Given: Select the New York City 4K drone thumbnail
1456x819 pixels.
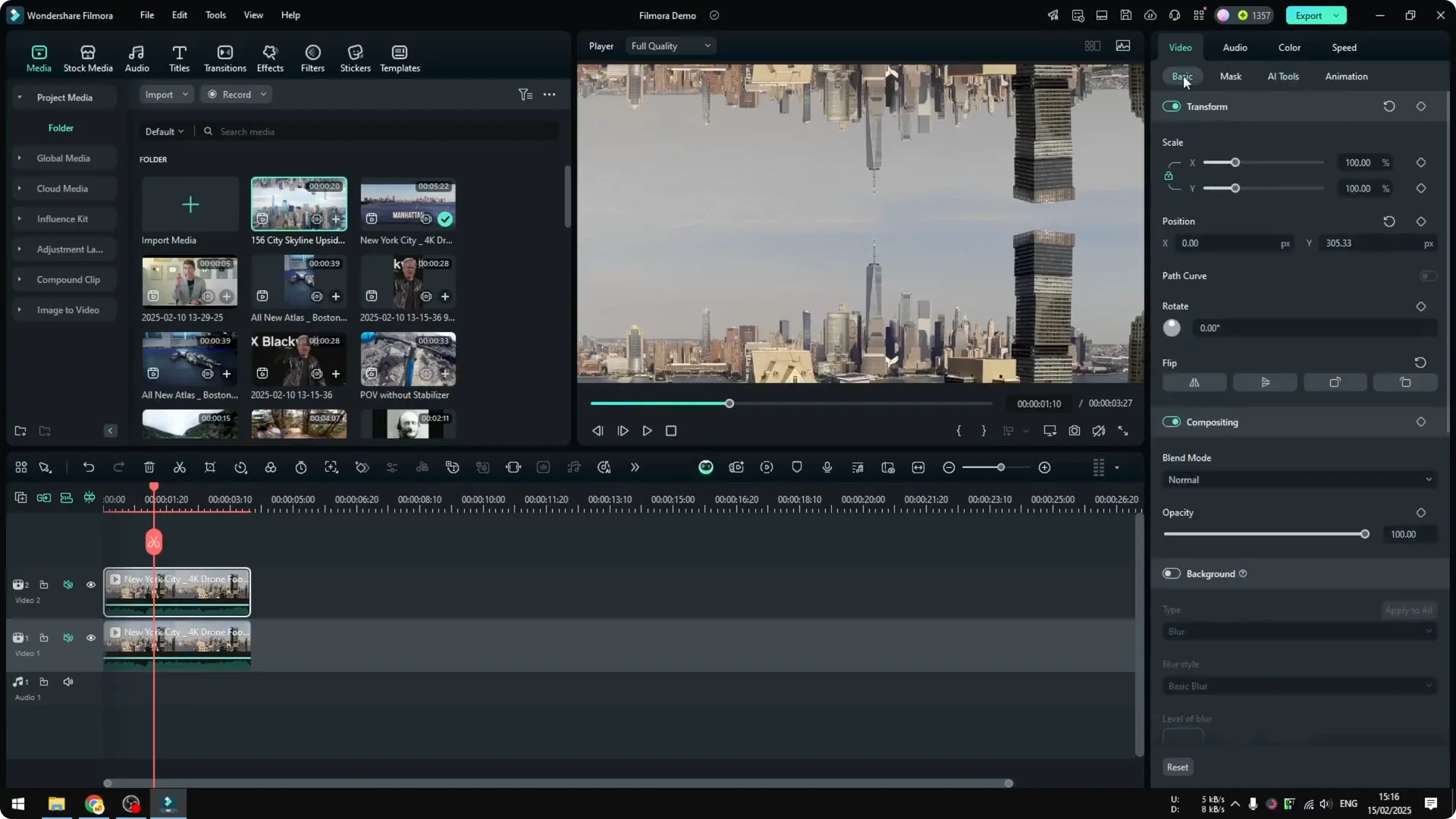Looking at the screenshot, I should click(x=407, y=203).
